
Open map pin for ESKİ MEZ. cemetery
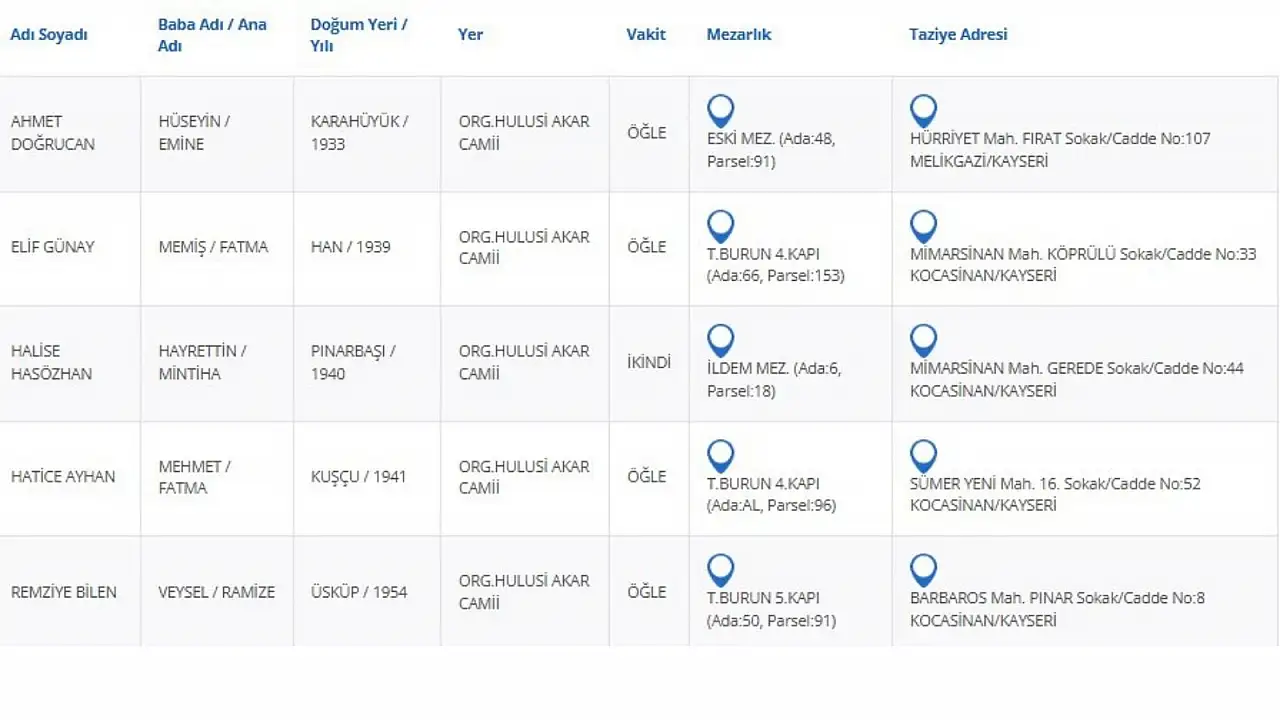pos(720,111)
